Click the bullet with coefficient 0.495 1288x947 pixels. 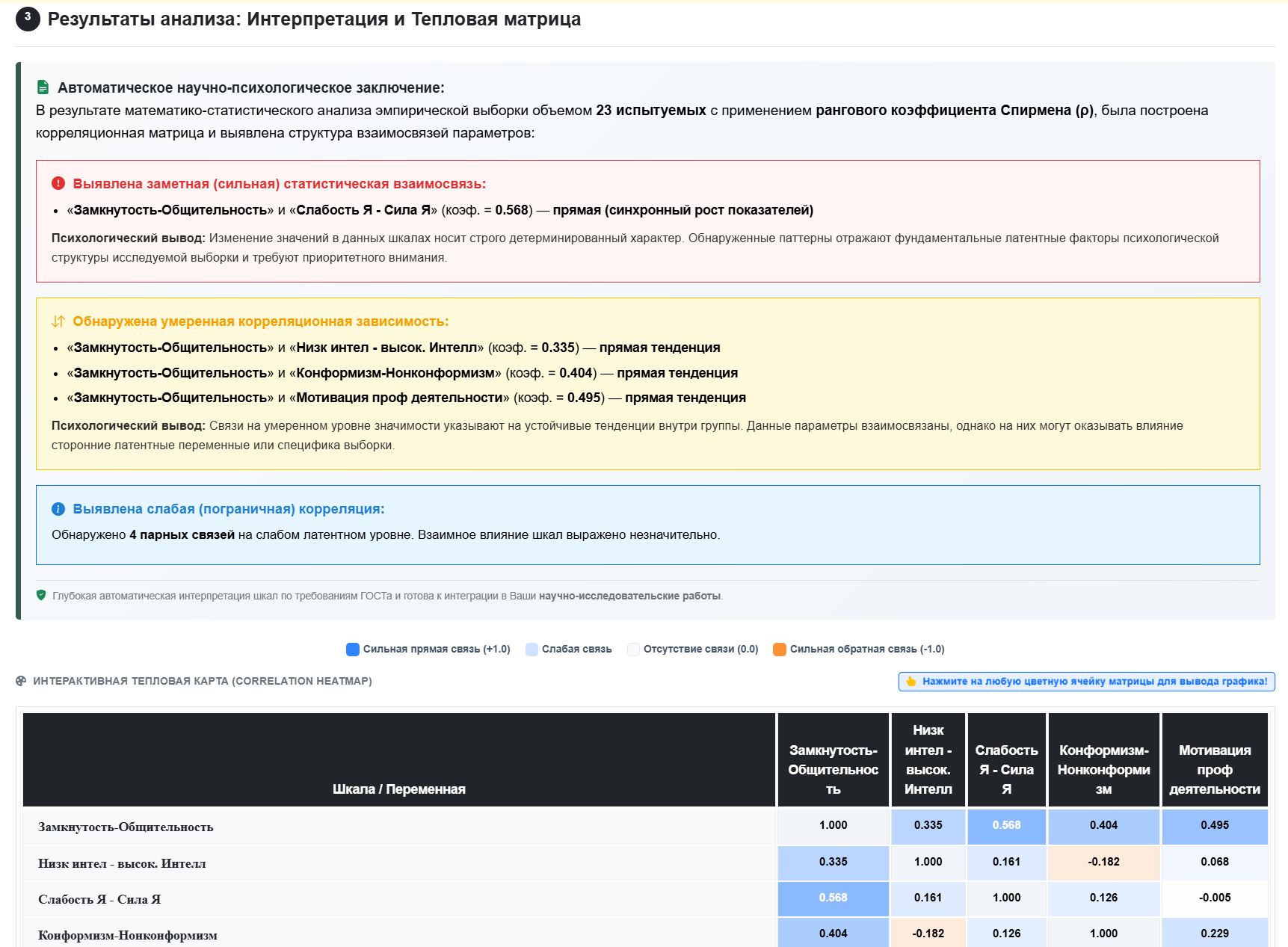(406, 398)
